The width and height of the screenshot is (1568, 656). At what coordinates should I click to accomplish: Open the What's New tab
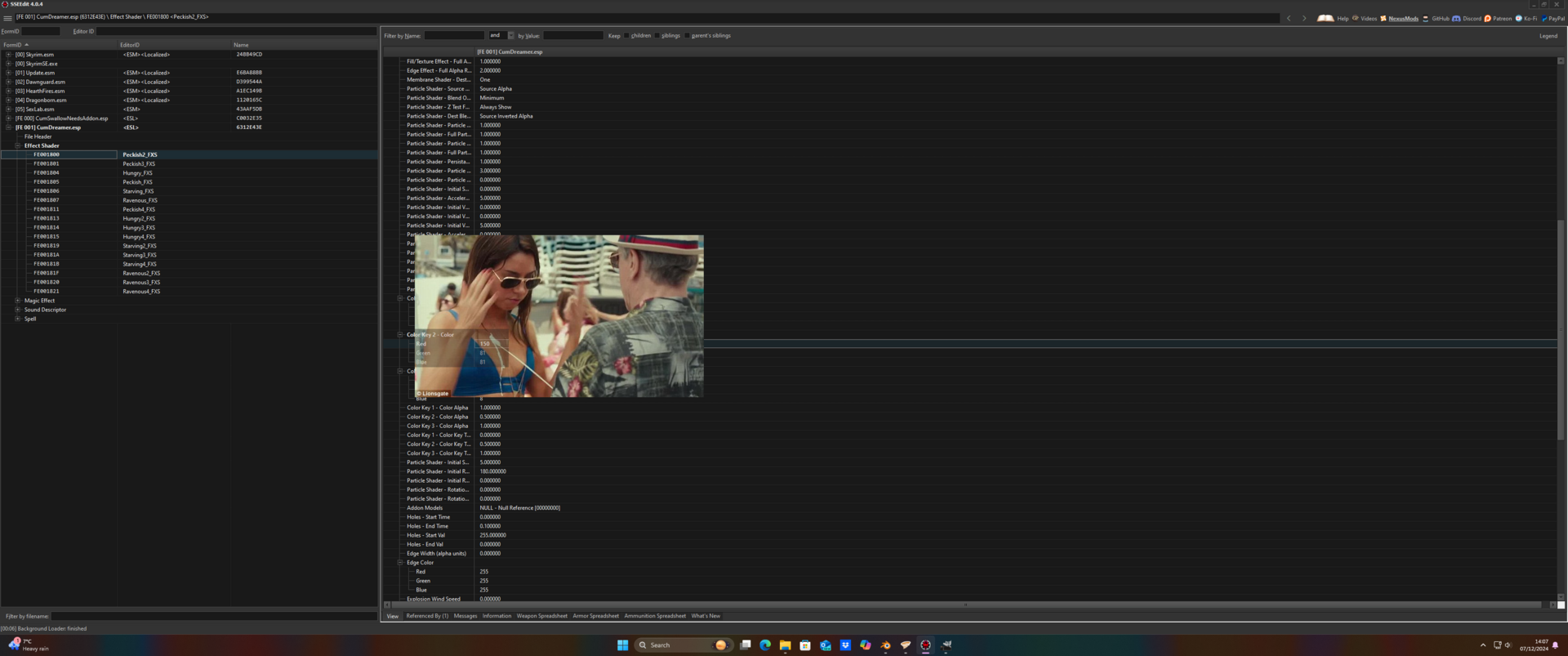[706, 616]
